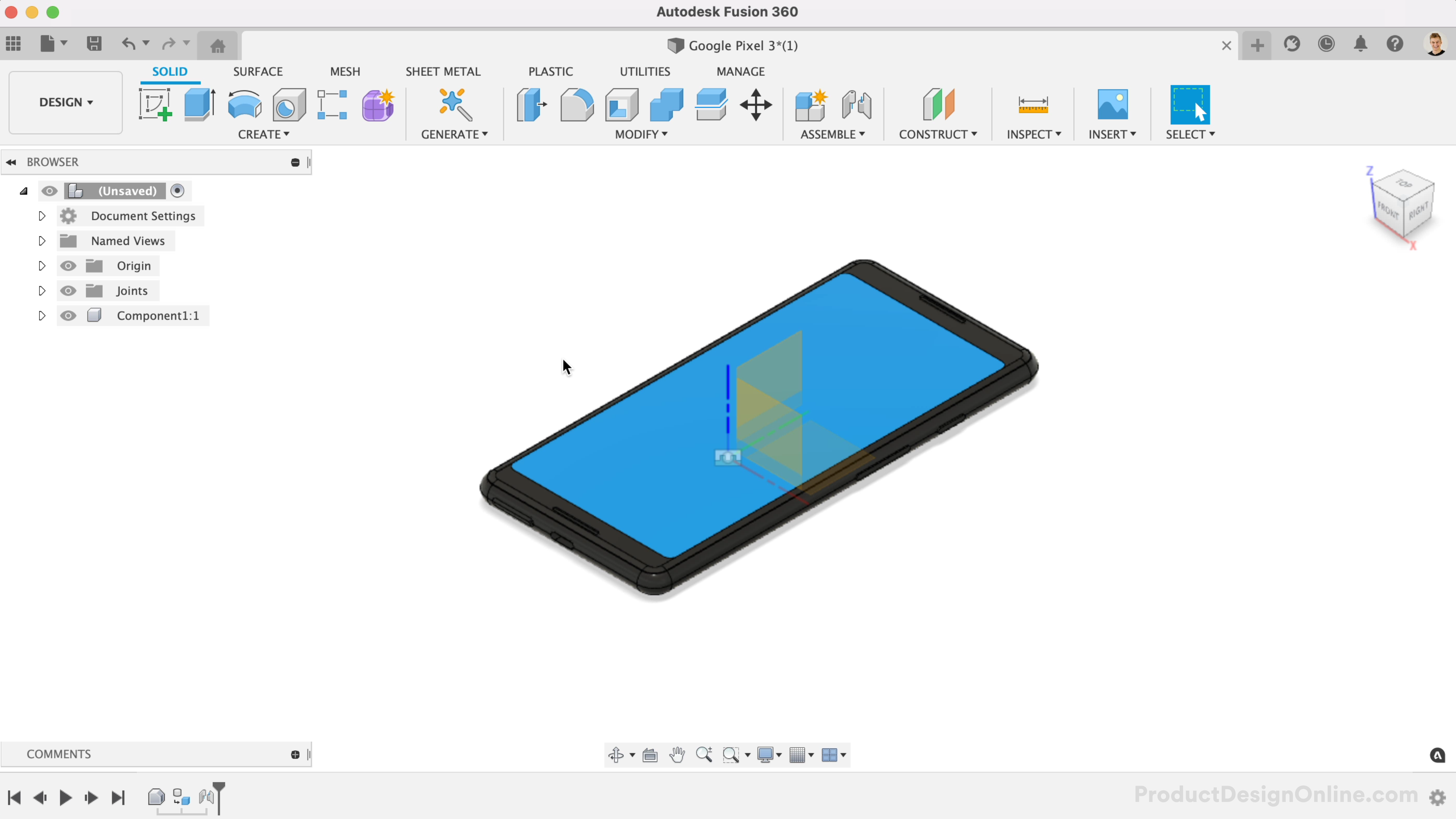This screenshot has width=1456, height=819.
Task: Toggle visibility of Origin folder
Action: [x=67, y=265]
